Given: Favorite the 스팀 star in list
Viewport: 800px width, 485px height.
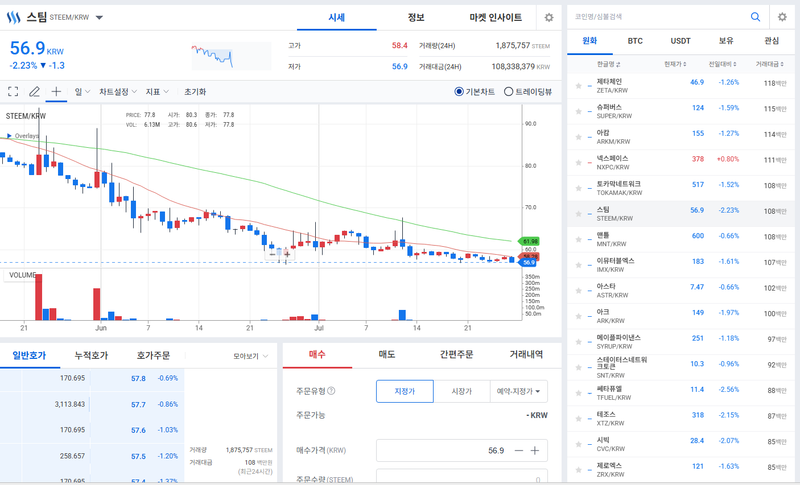Looking at the screenshot, I should [579, 214].
